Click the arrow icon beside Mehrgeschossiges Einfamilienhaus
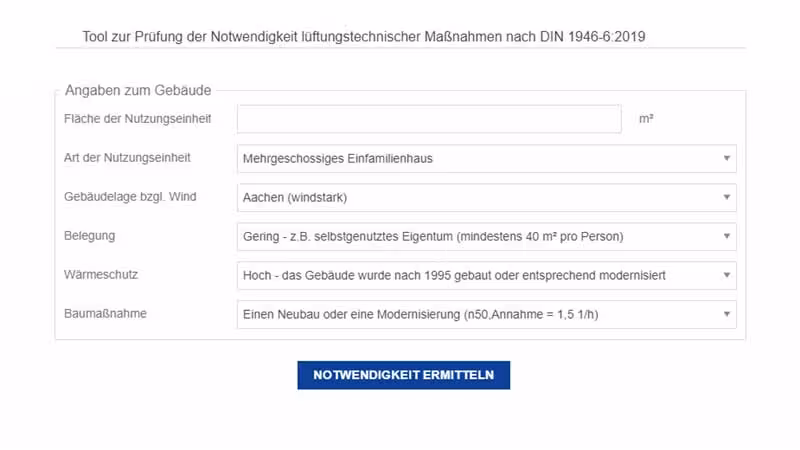 pyautogui.click(x=727, y=158)
